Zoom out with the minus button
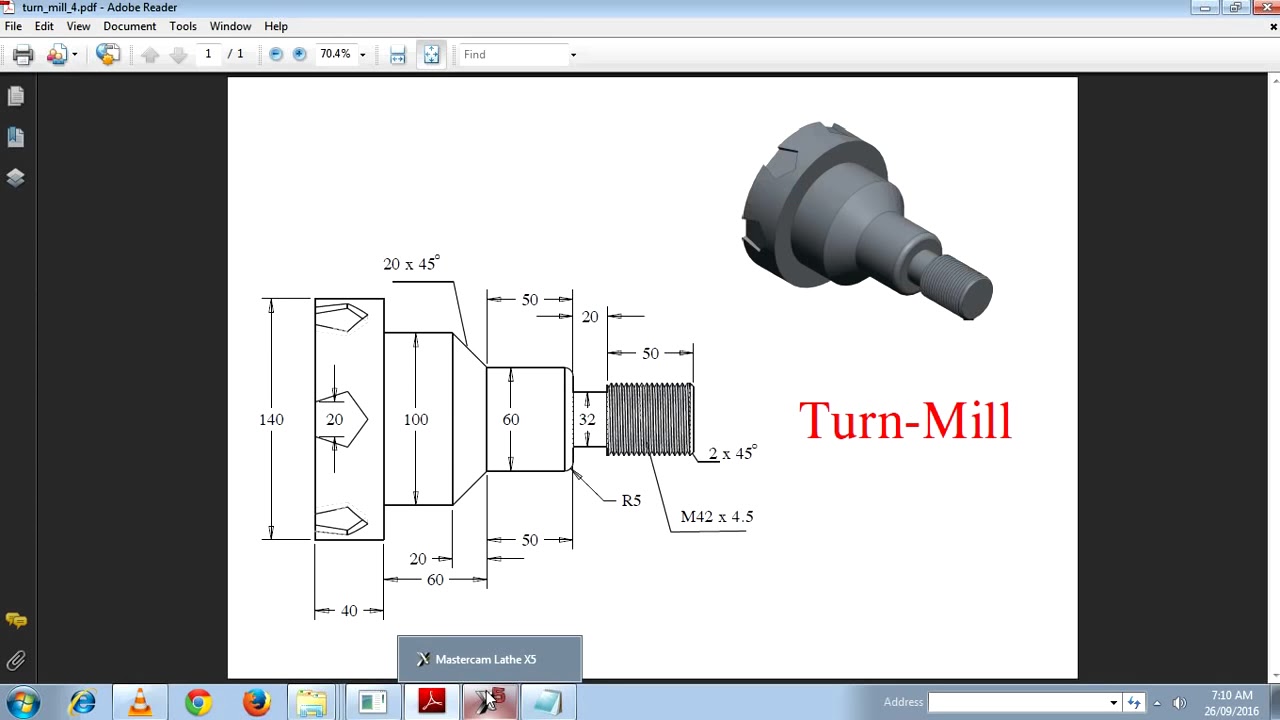This screenshot has height=720, width=1280. [277, 54]
